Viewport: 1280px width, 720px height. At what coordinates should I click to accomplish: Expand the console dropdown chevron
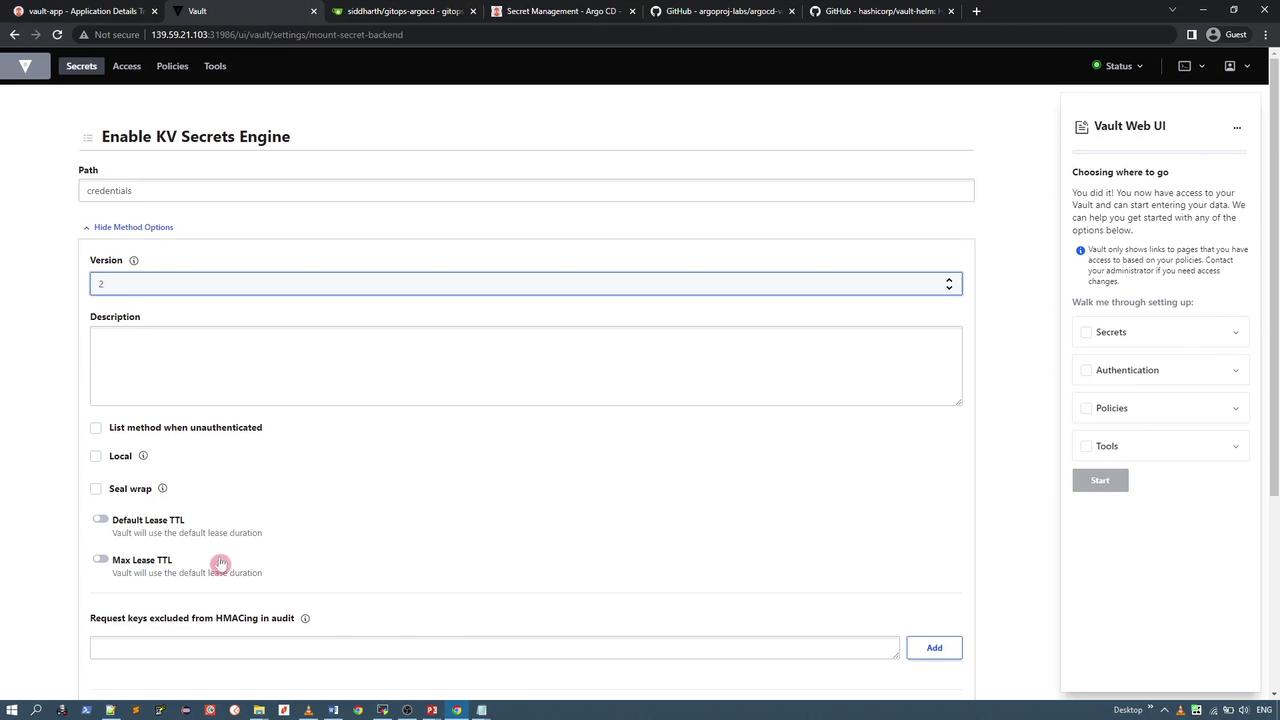pos(1201,66)
